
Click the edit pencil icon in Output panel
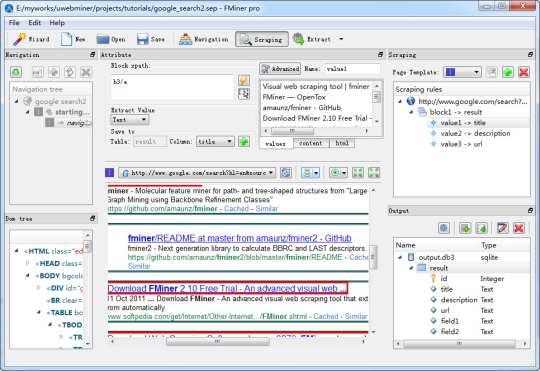click(x=502, y=228)
